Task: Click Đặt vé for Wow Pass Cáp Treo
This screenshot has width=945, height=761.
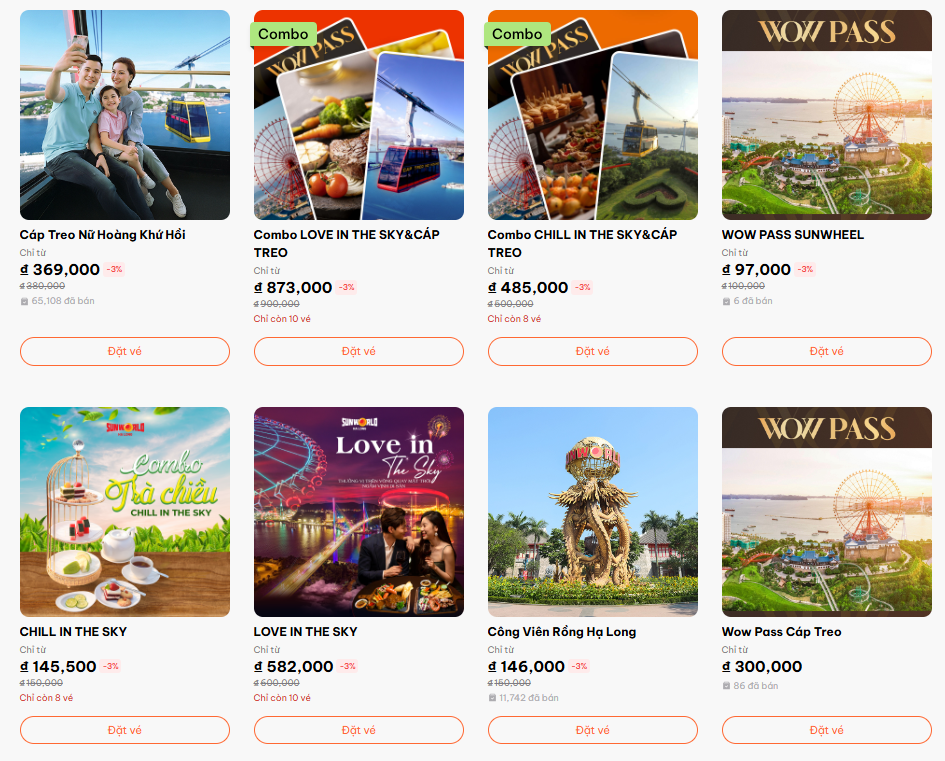Action: 826,730
